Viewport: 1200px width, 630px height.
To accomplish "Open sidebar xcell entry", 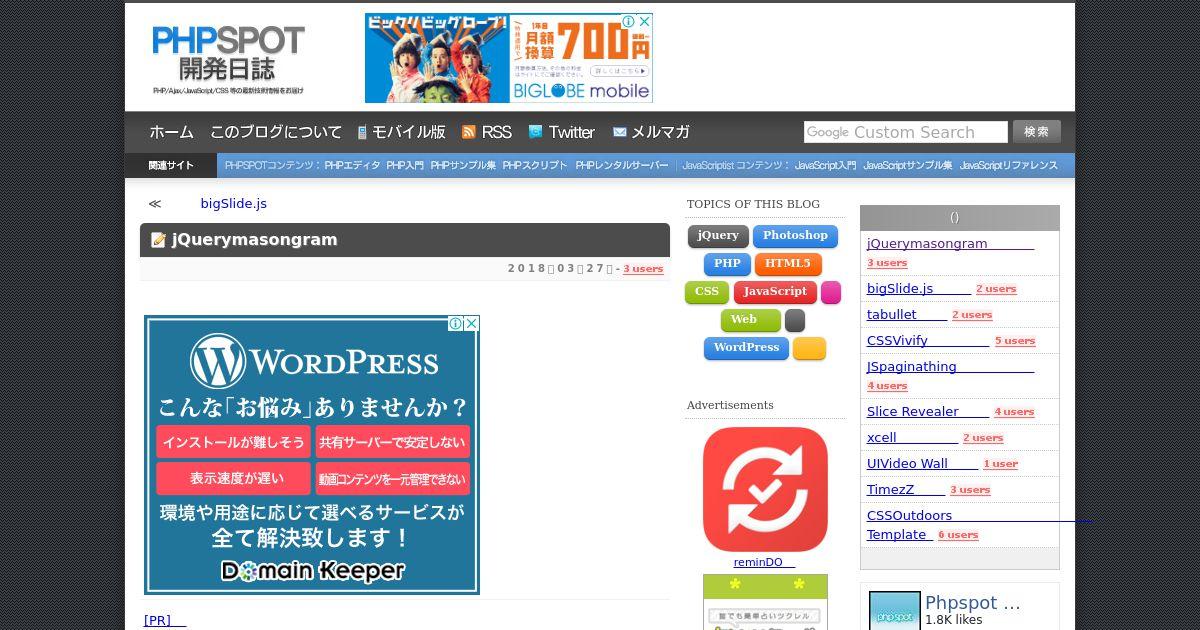I will [x=912, y=438].
